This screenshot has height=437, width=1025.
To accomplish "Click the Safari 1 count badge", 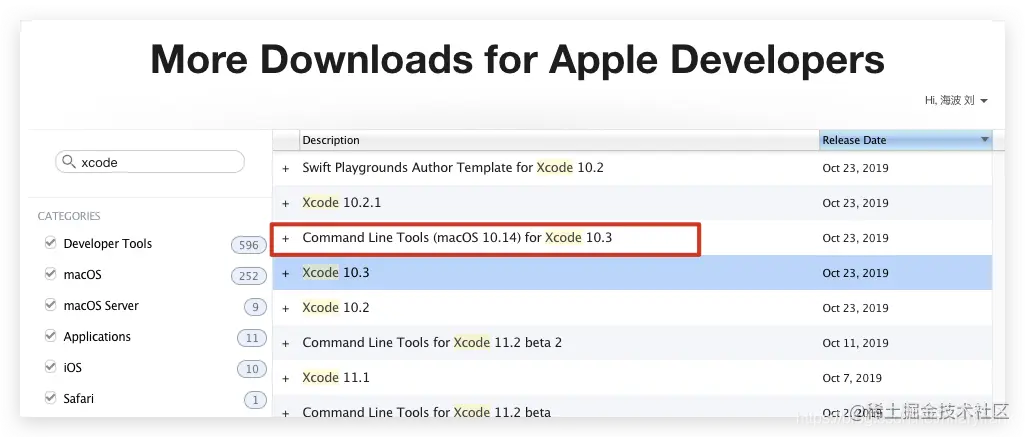I will [x=255, y=400].
